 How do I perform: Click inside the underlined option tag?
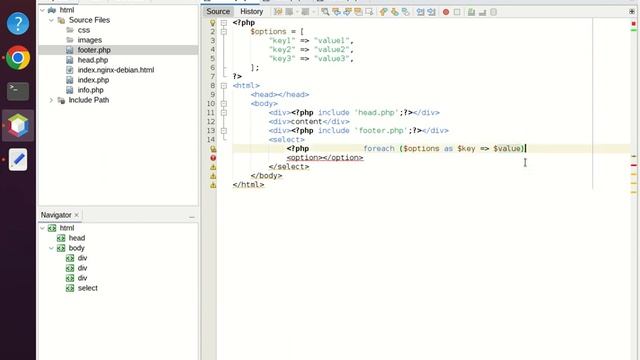324,158
